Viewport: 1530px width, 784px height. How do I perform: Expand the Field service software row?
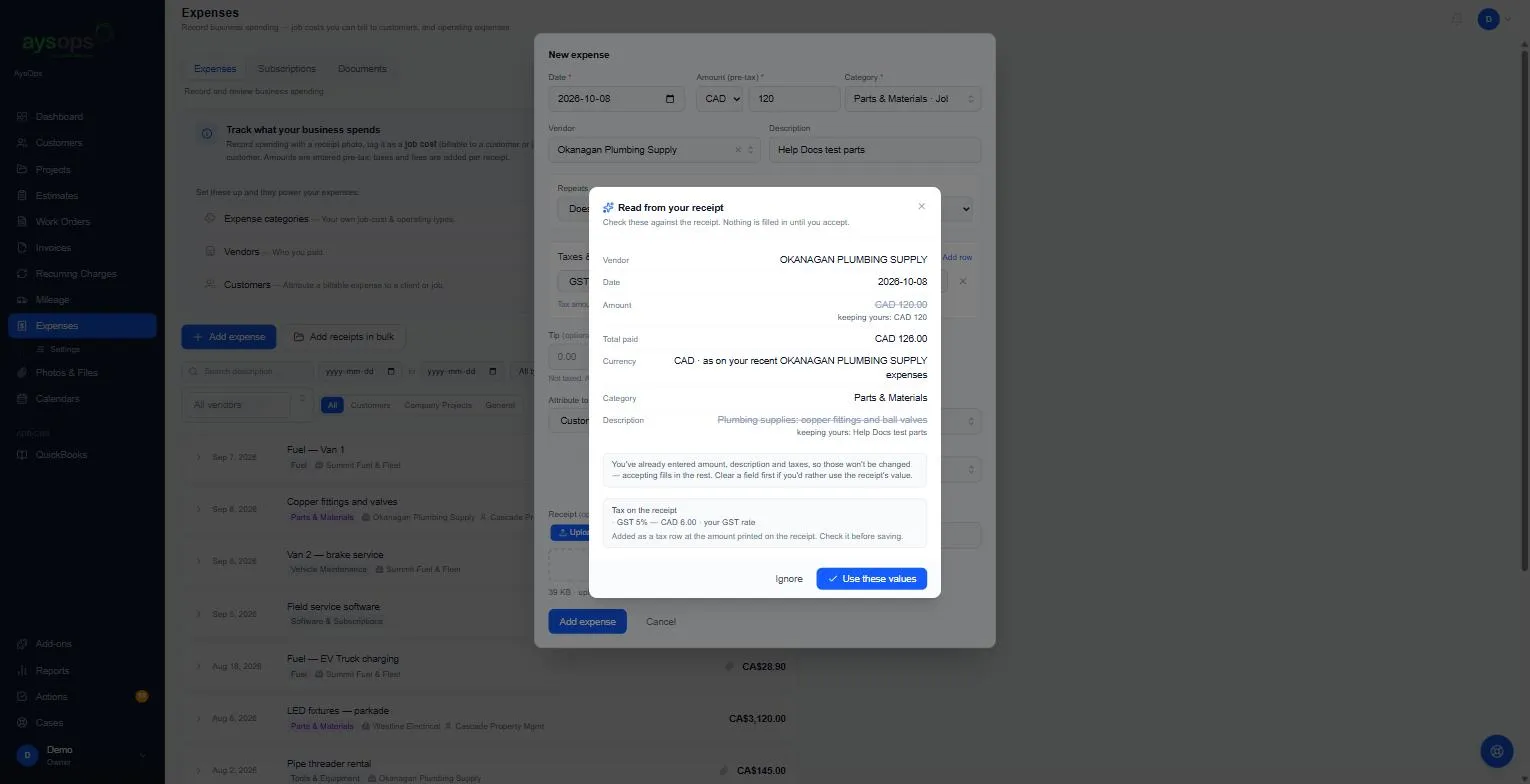tap(199, 614)
